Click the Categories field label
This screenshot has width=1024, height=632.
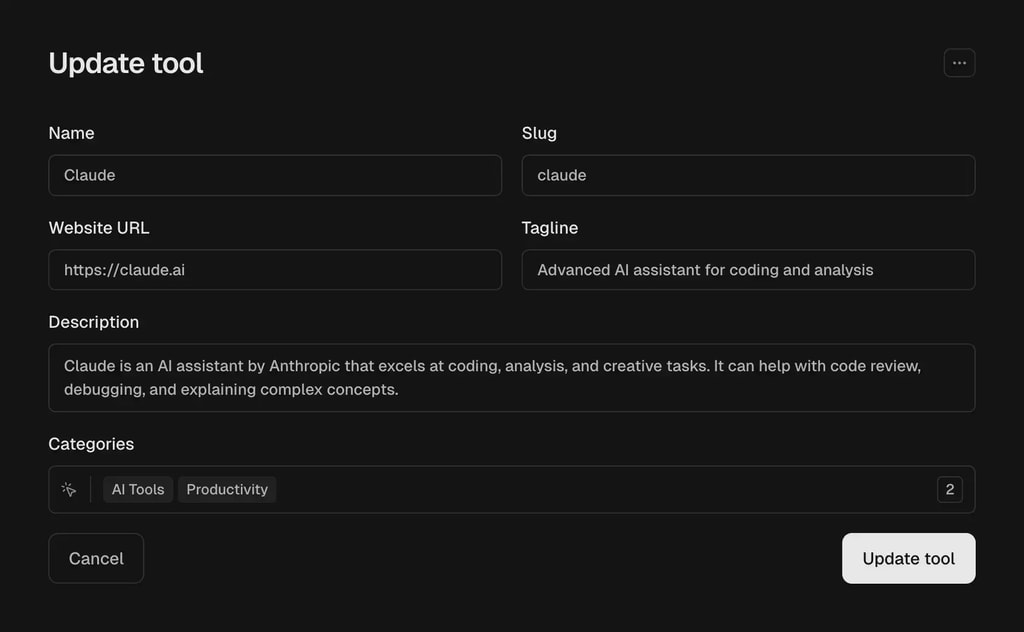tap(91, 444)
